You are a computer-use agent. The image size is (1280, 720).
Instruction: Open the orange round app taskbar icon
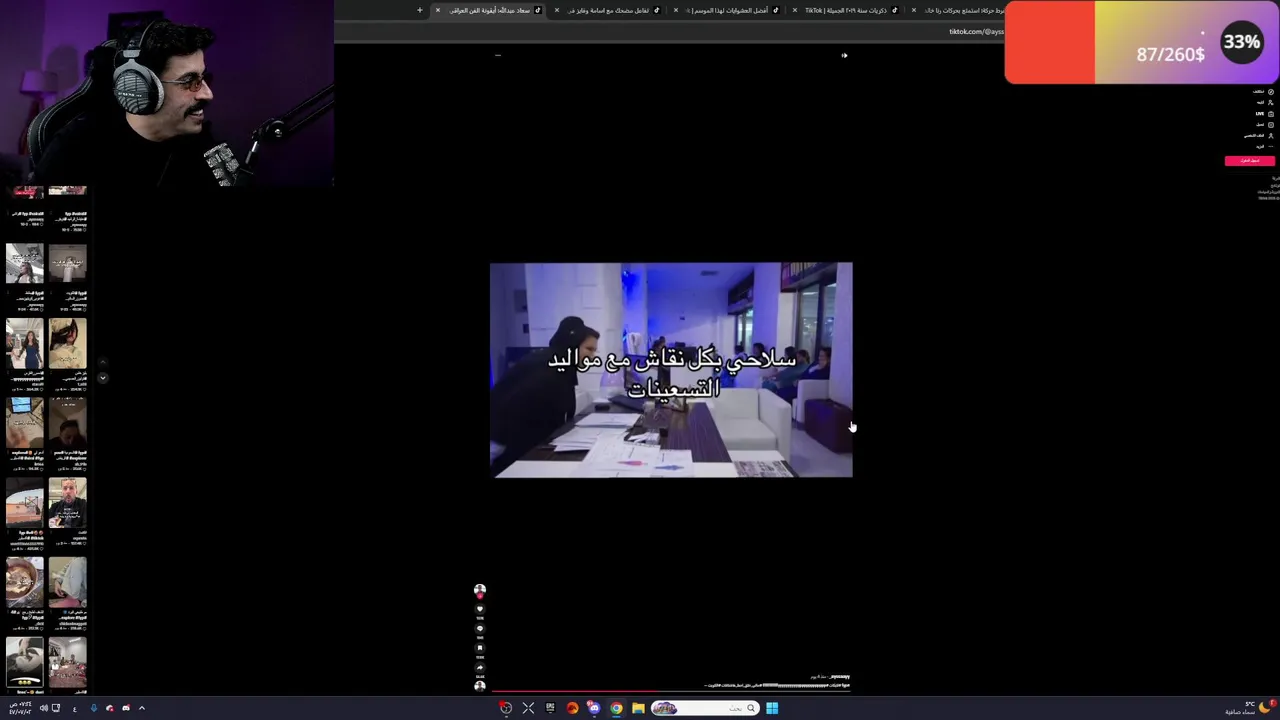[x=572, y=708]
